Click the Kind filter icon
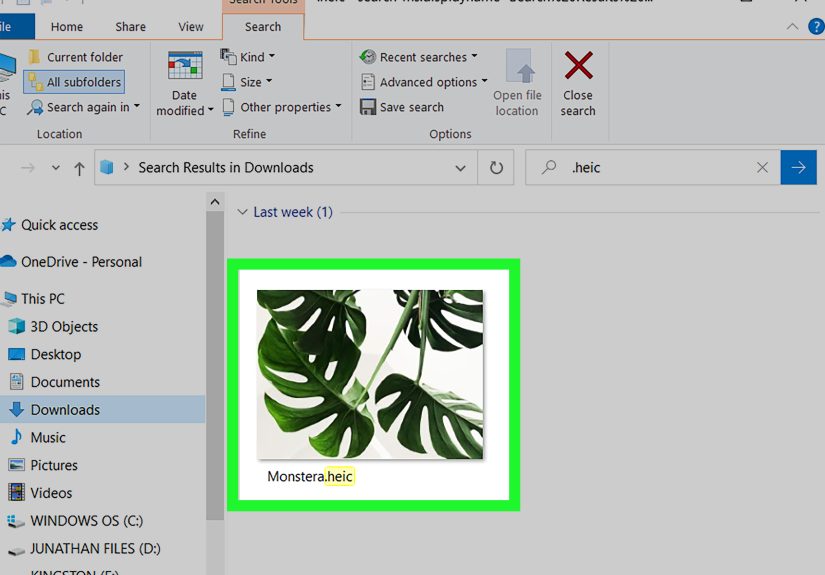This screenshot has width=825, height=575. click(228, 56)
